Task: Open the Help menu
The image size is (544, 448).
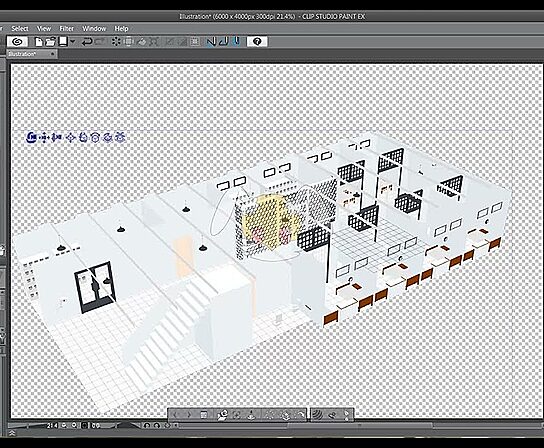Action: tap(121, 28)
